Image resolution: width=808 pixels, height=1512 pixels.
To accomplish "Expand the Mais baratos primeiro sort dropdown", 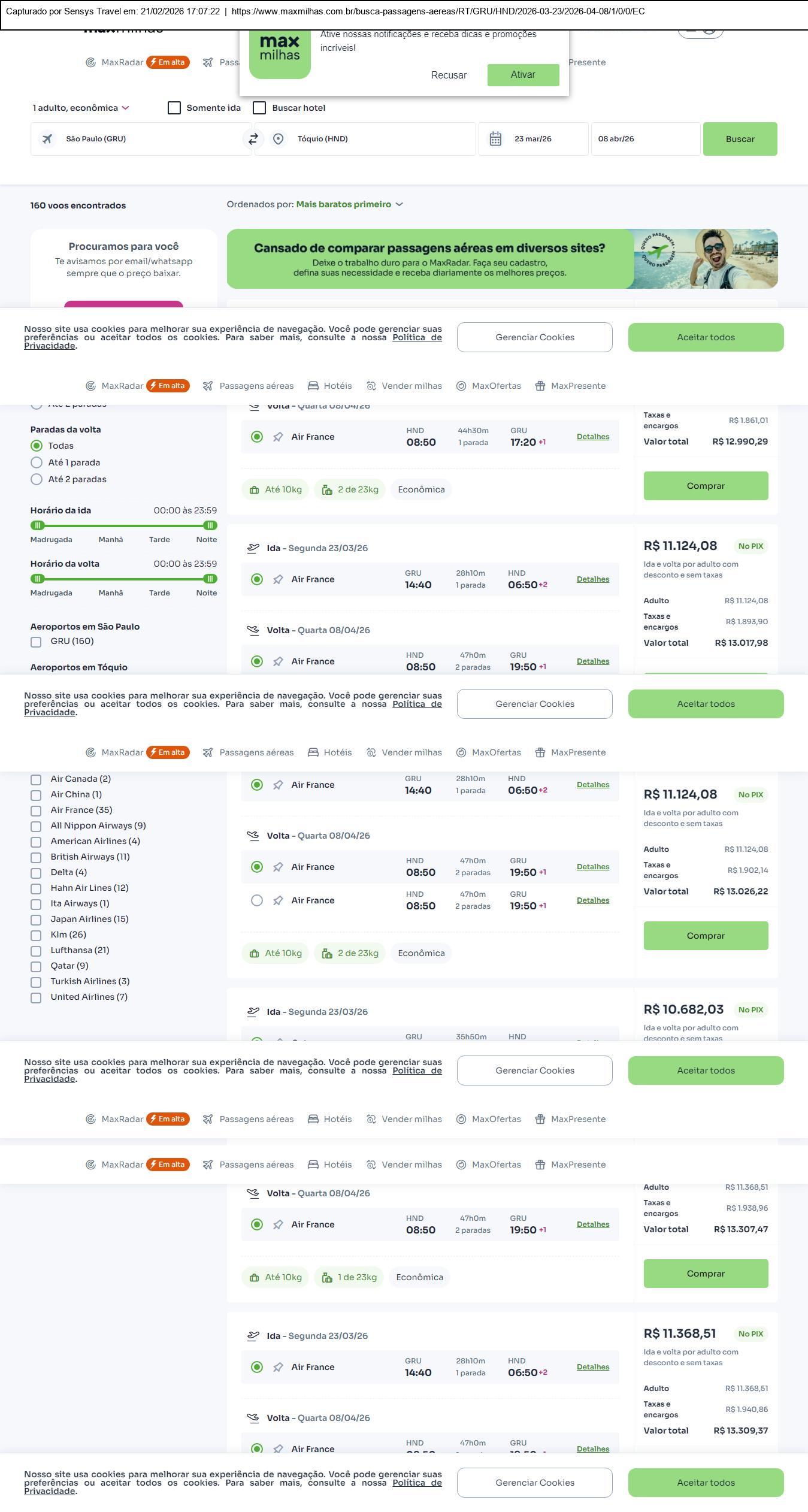I will pyautogui.click(x=349, y=204).
